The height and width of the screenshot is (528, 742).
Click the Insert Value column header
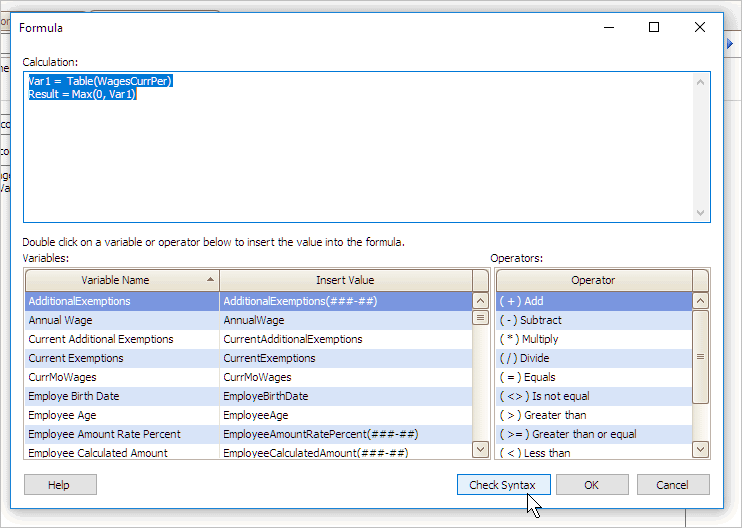point(345,280)
